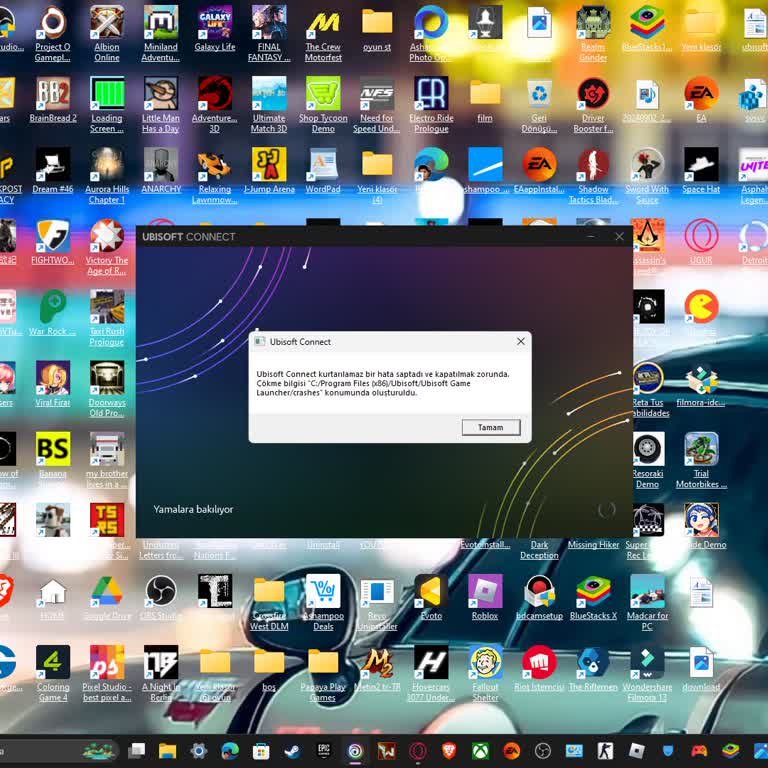Open Shop Tycoon Demo icon

click(323, 105)
